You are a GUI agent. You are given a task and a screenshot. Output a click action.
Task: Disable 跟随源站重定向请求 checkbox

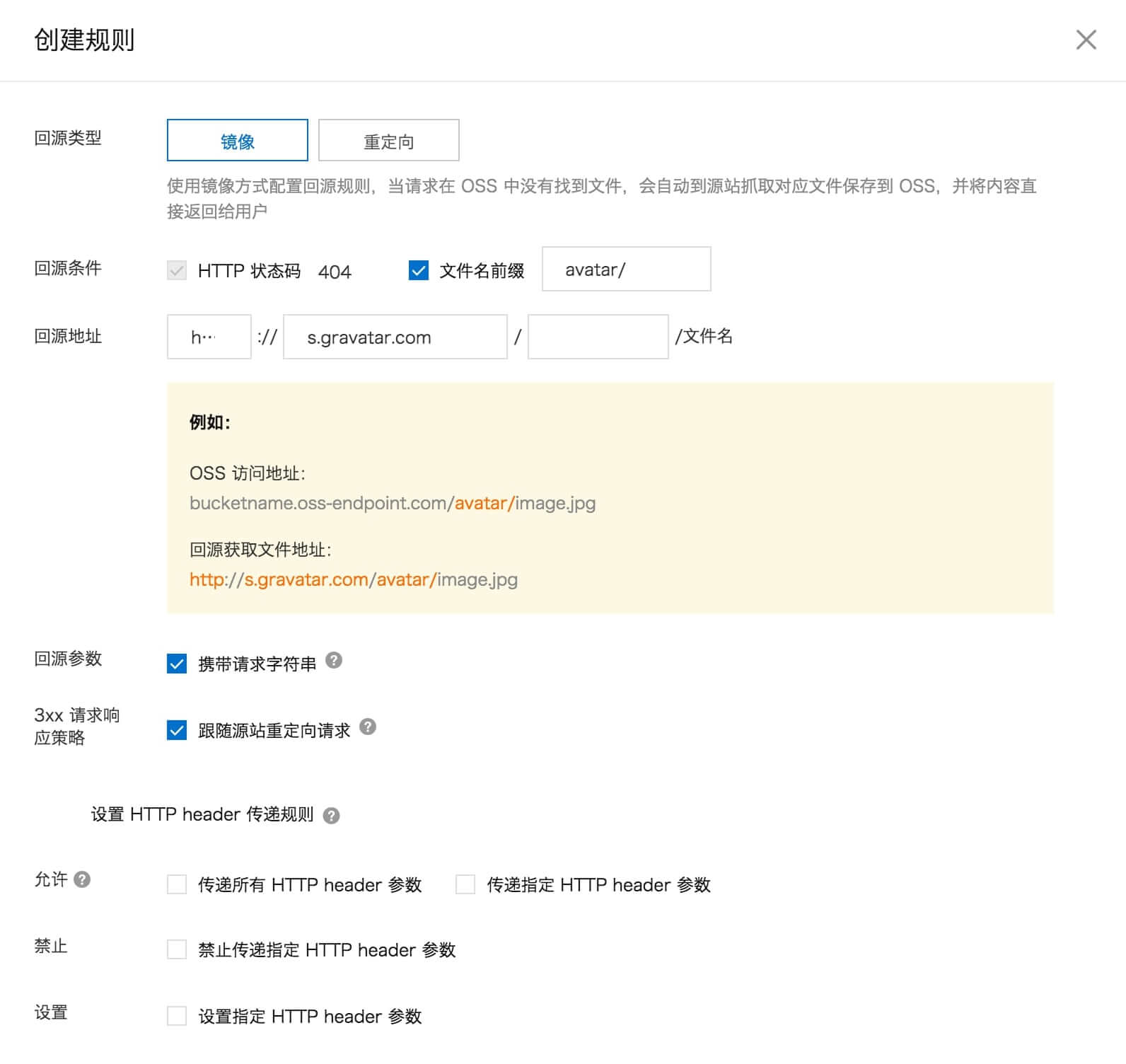[x=177, y=730]
